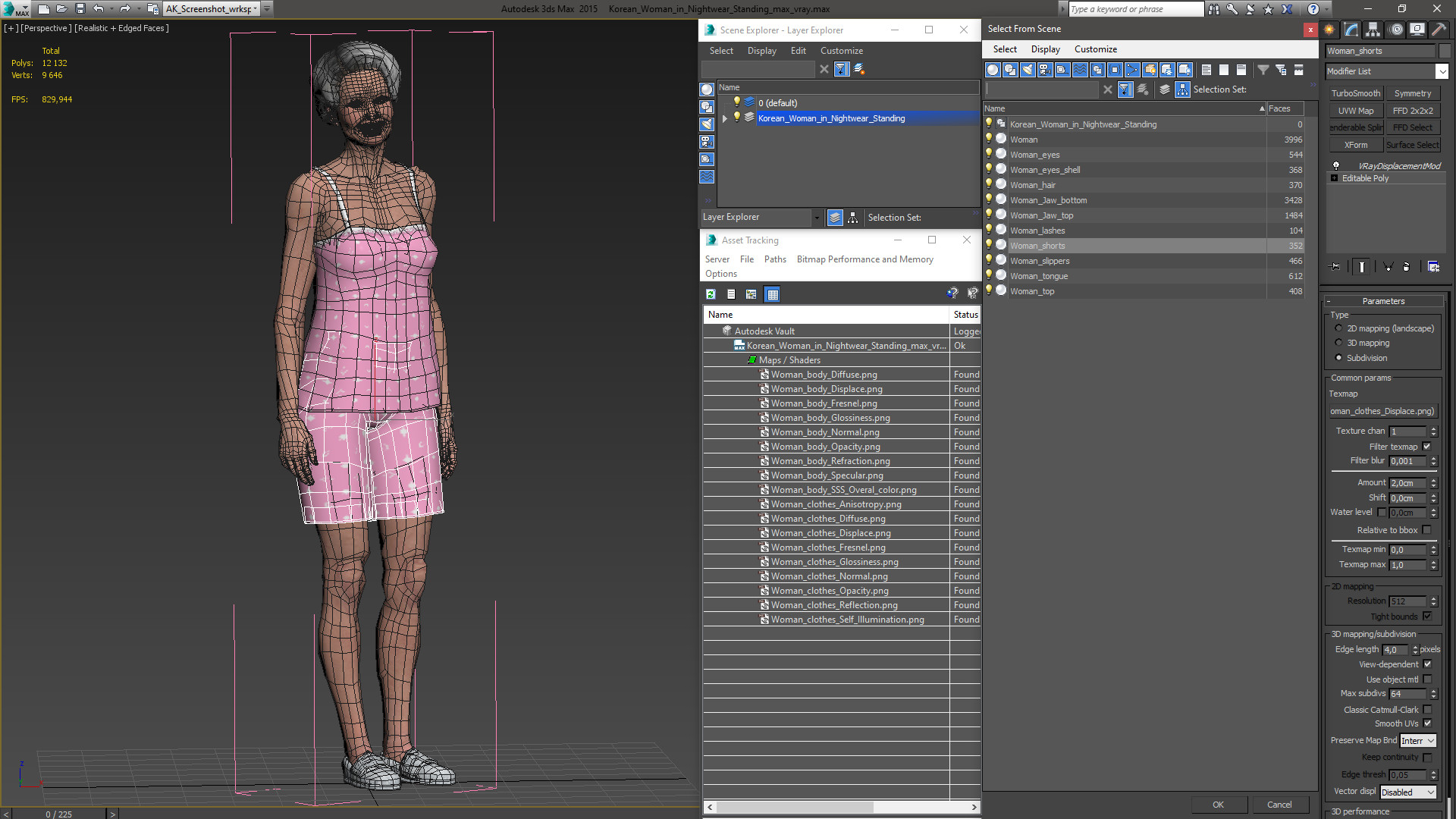Click the Texmap oman_clothes_Displace.png button
The height and width of the screenshot is (819, 1456).
click(x=1382, y=411)
